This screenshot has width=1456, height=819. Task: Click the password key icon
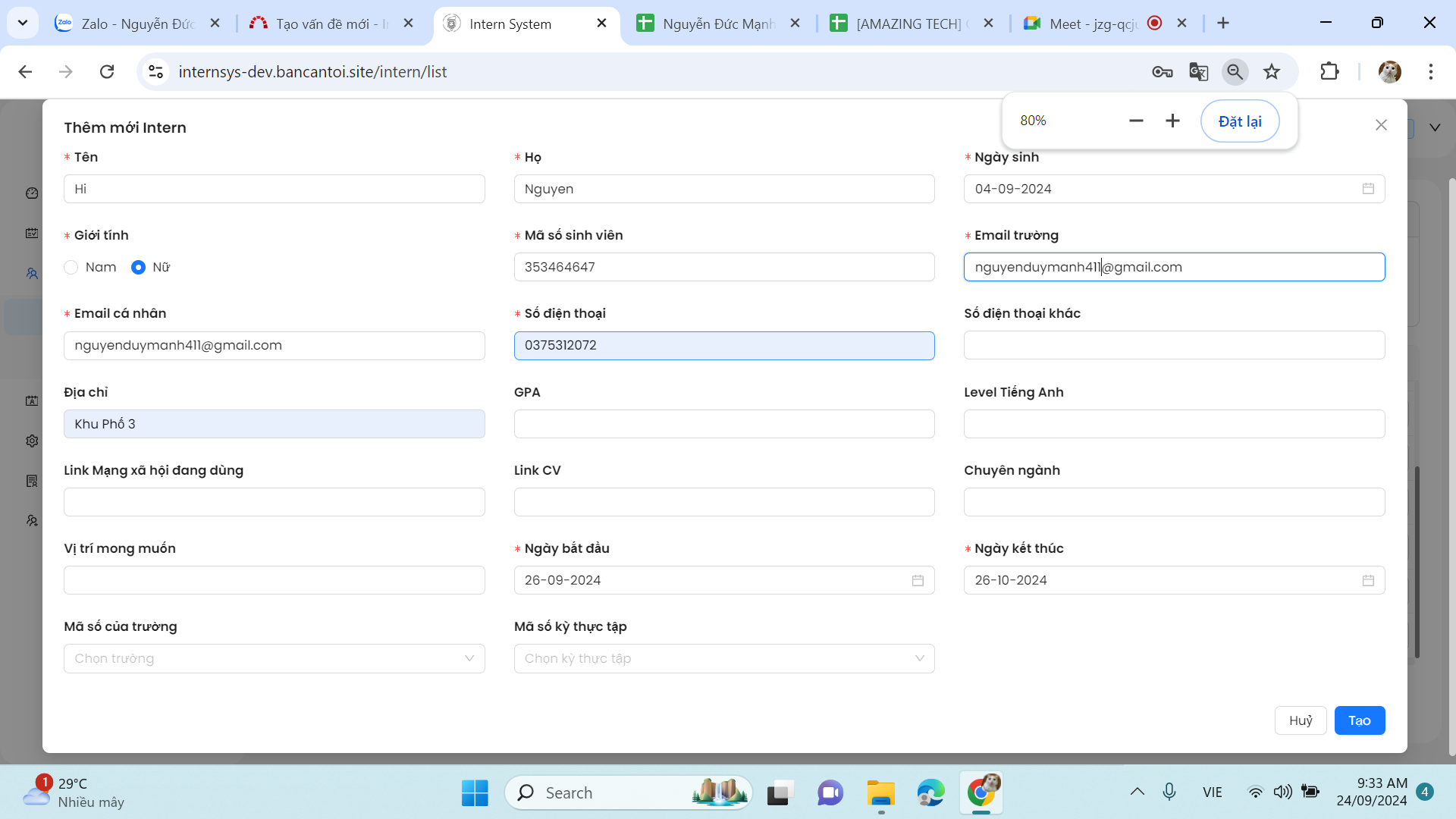coord(1162,72)
